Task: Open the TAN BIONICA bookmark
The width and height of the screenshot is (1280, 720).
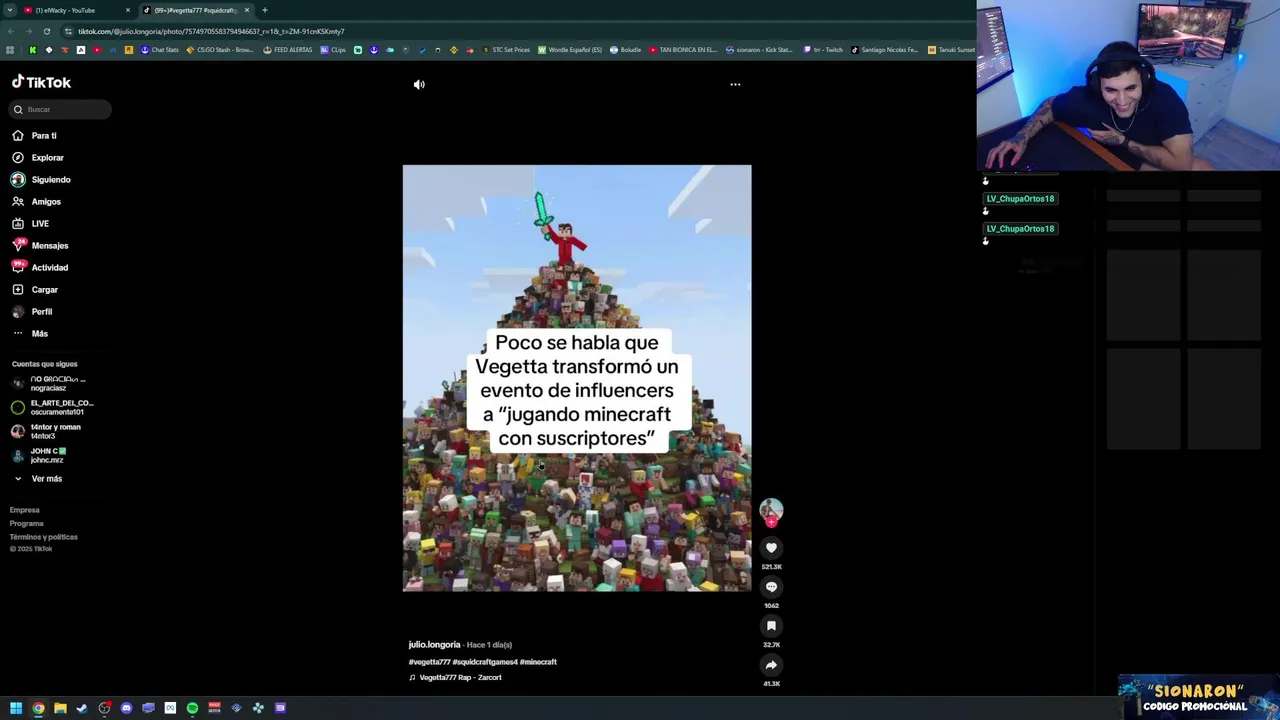Action: pyautogui.click(x=683, y=50)
